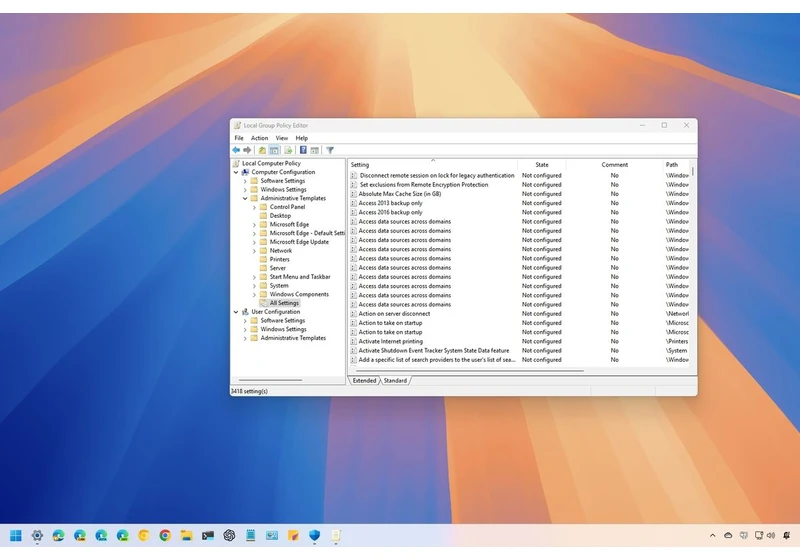Collapse the Computer Configuration node
Image resolution: width=800 pixels, height=560 pixels.
point(236,172)
